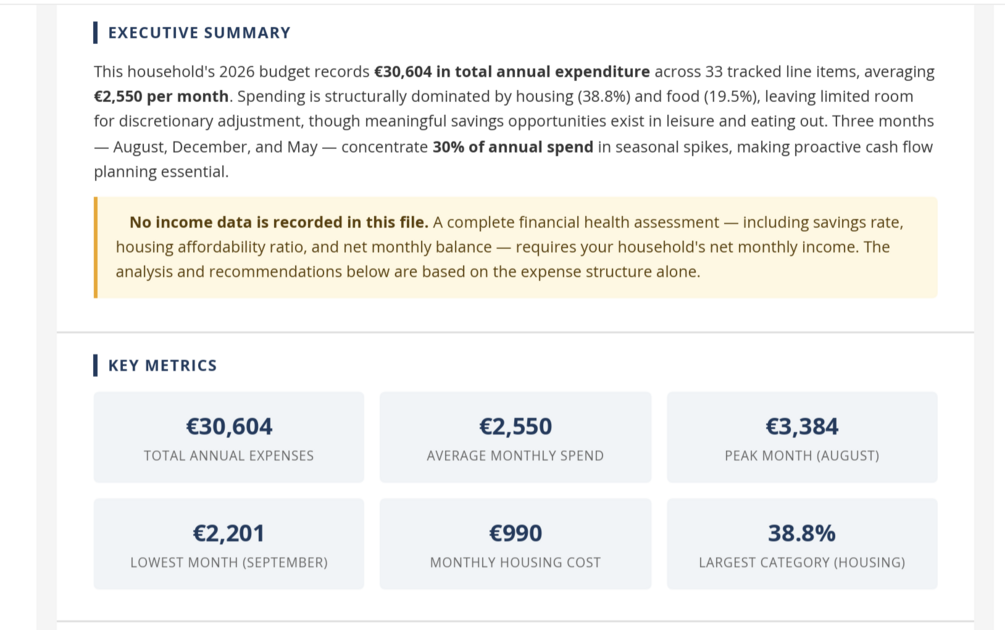The height and width of the screenshot is (630, 1005).
Task: Select the Monthly Housing Cost card
Action: click(x=515, y=544)
